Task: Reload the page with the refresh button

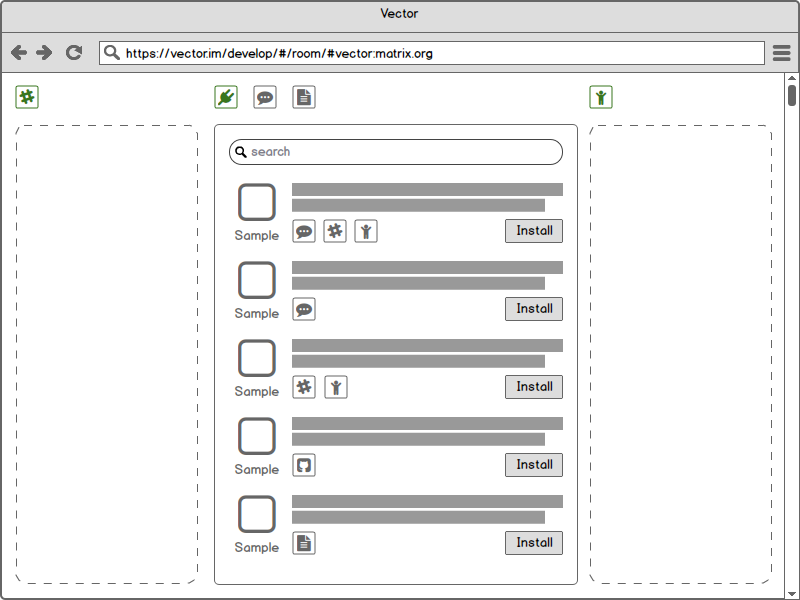Action: point(74,53)
